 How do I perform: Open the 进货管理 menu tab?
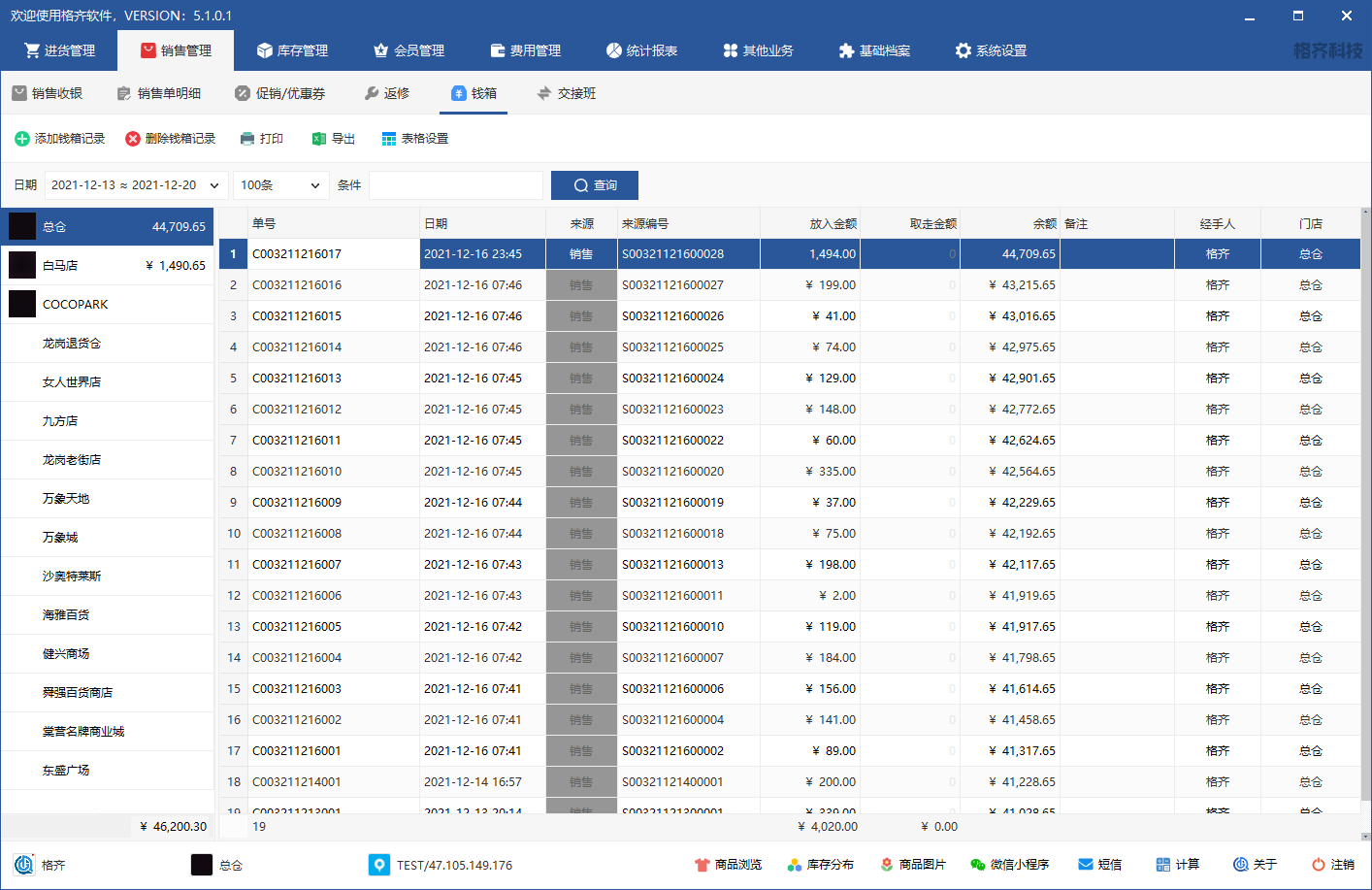point(59,50)
